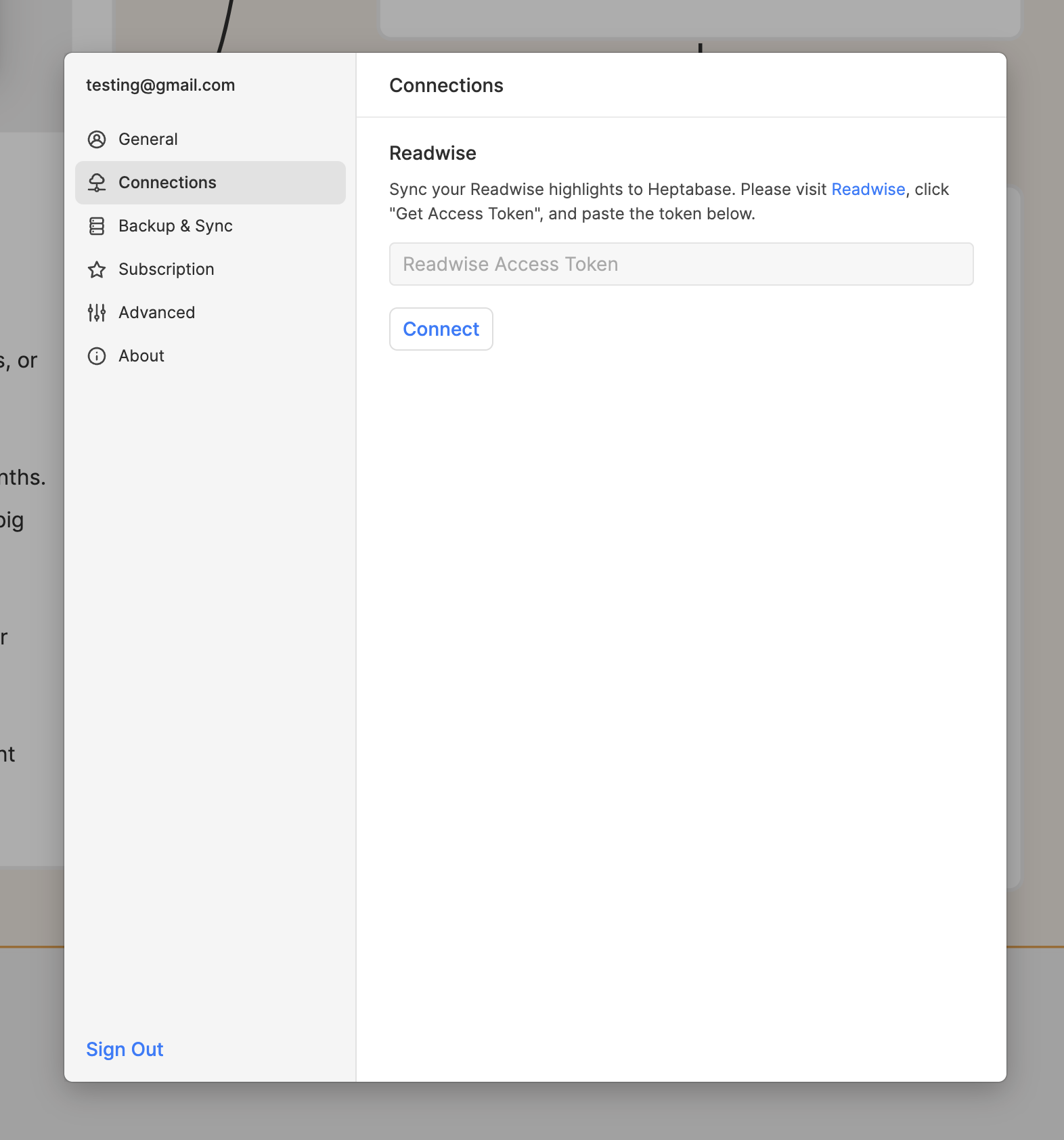Click the Connect button
This screenshot has width=1064, height=1140.
click(441, 329)
